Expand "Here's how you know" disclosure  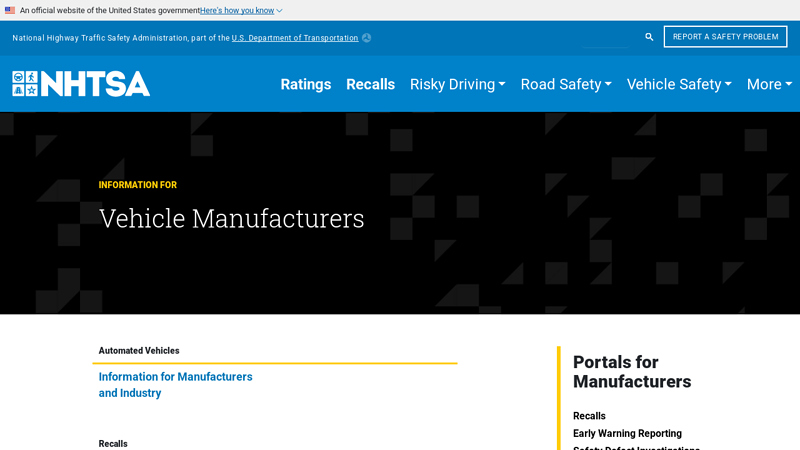[x=241, y=10]
